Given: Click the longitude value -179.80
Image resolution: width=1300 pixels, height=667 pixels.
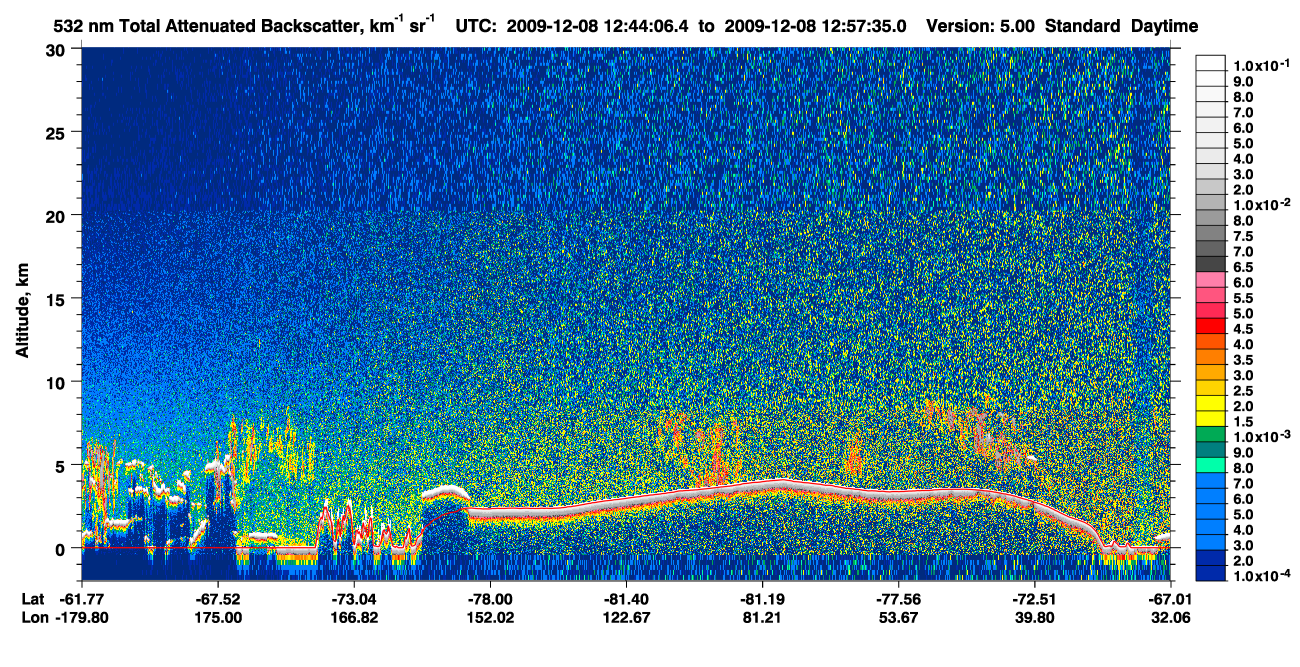Looking at the screenshot, I should pyautogui.click(x=82, y=617).
